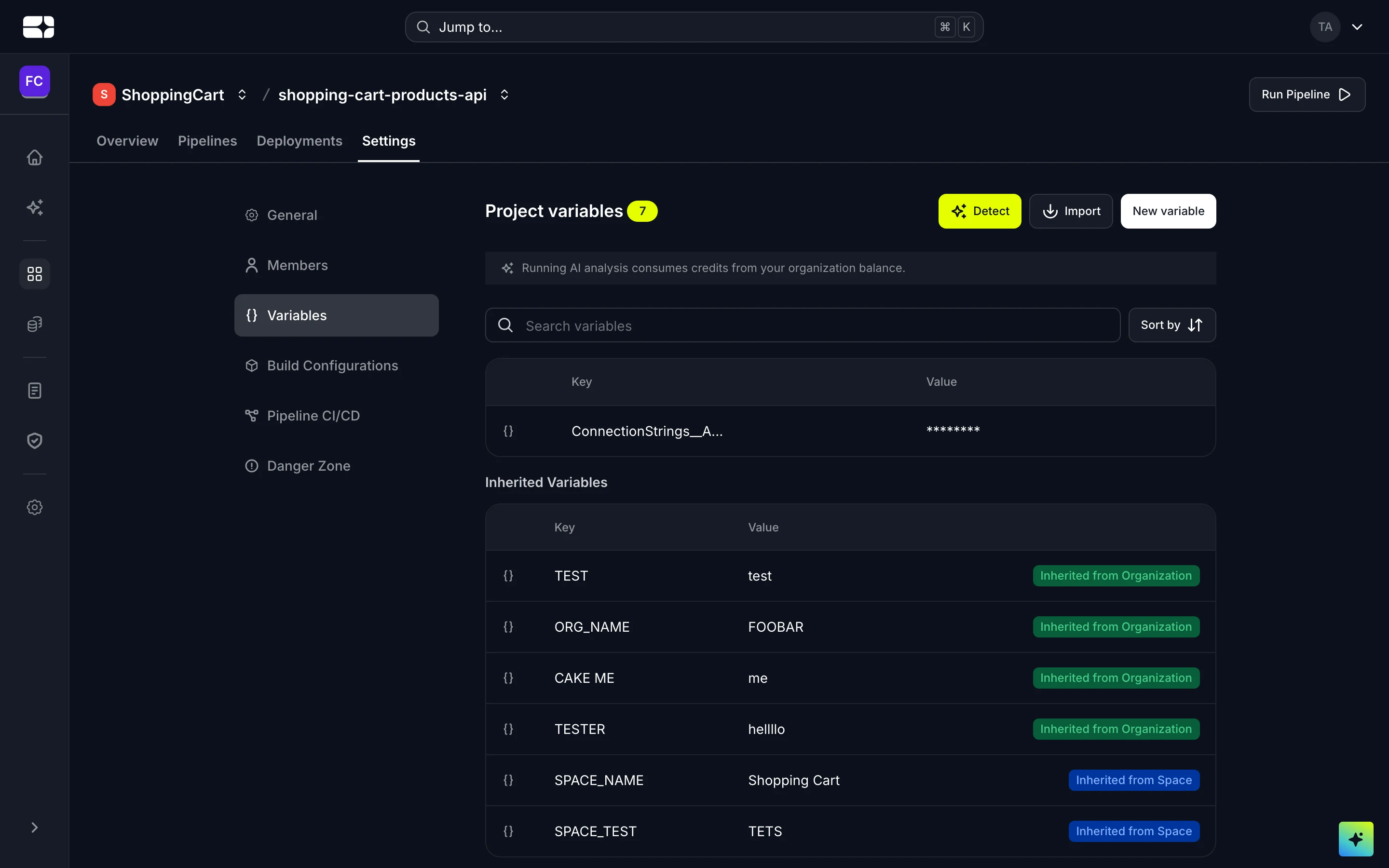This screenshot has width=1389, height=868.
Task: Open Members settings section
Action: point(336,265)
